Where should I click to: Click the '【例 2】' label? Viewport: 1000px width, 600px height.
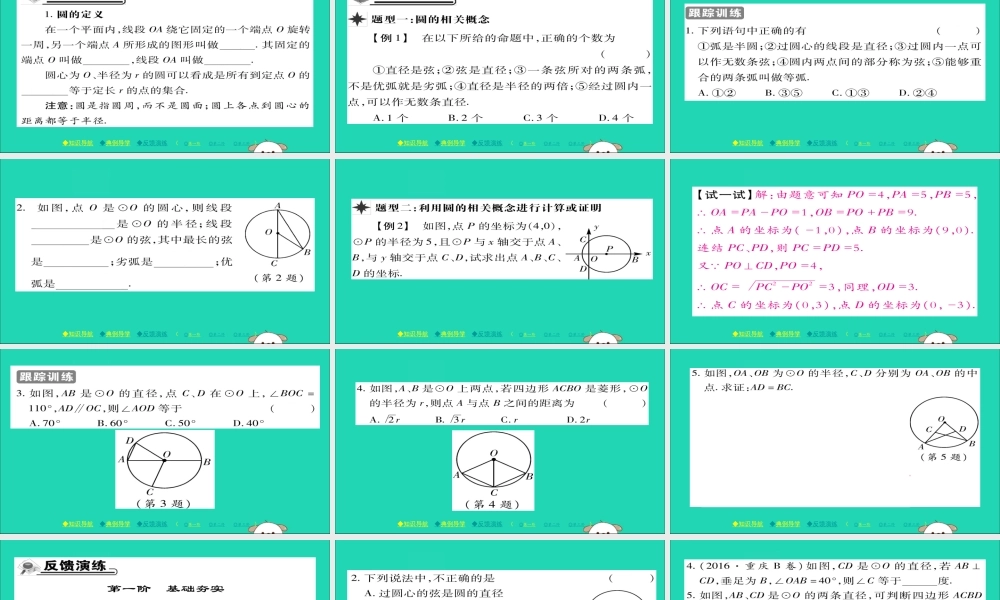(x=393, y=226)
